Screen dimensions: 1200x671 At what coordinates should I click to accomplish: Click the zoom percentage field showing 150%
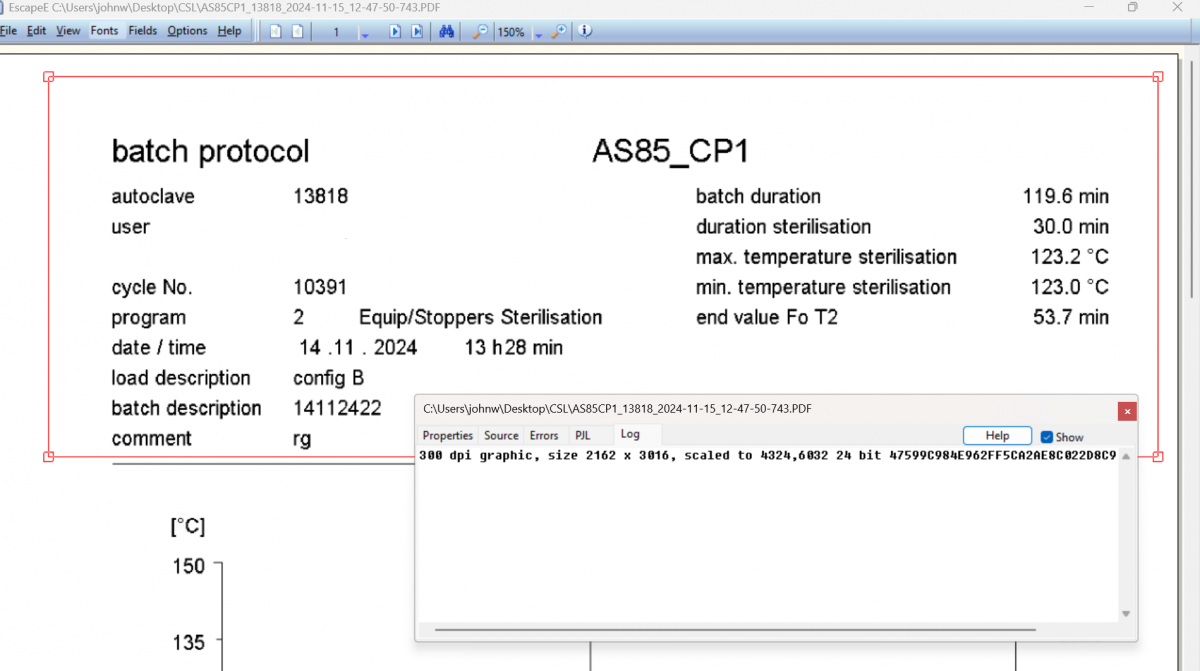point(512,32)
